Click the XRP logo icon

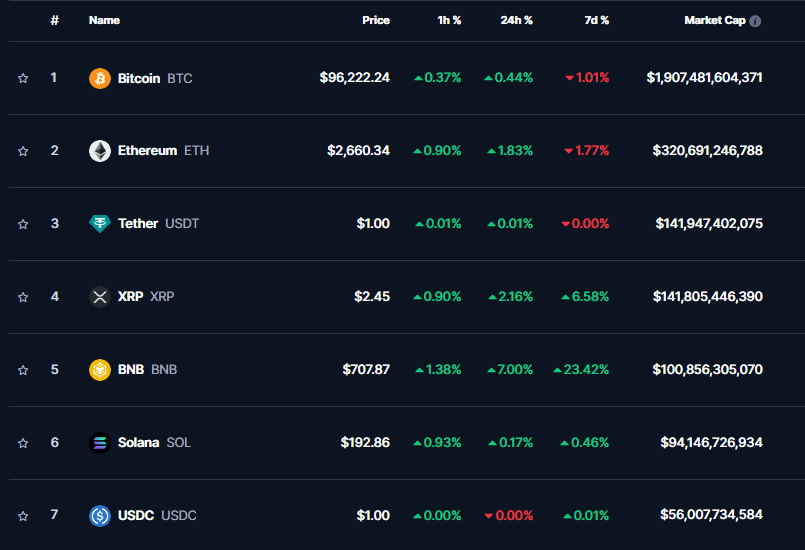tap(99, 297)
